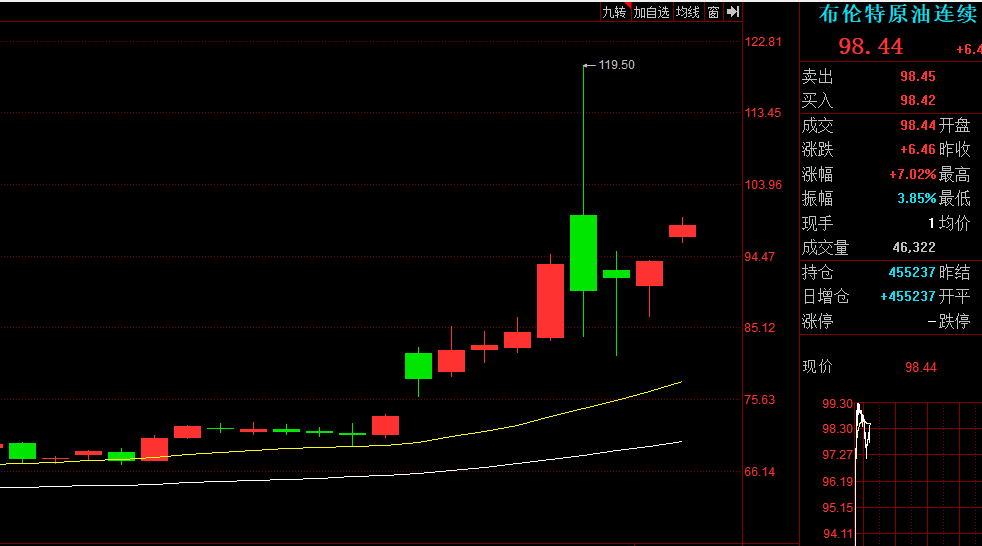Click the 103.96 price axis label
This screenshot has width=982, height=546.
tap(763, 185)
